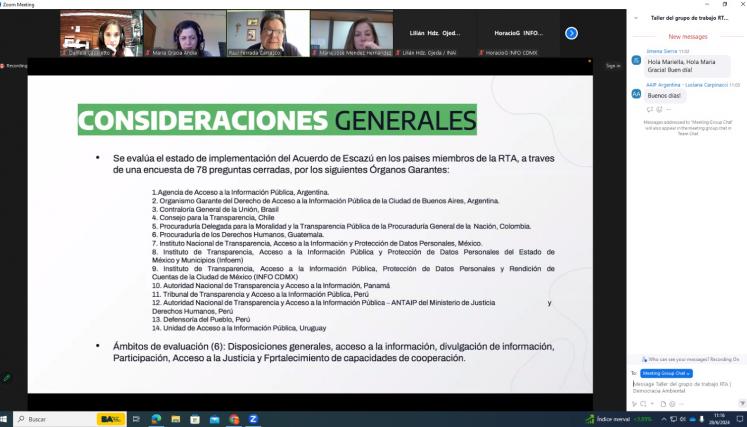This screenshot has height=427, width=747.
Task: Select Lilián Hdz. Ojeda participant tile
Action: tap(435, 33)
